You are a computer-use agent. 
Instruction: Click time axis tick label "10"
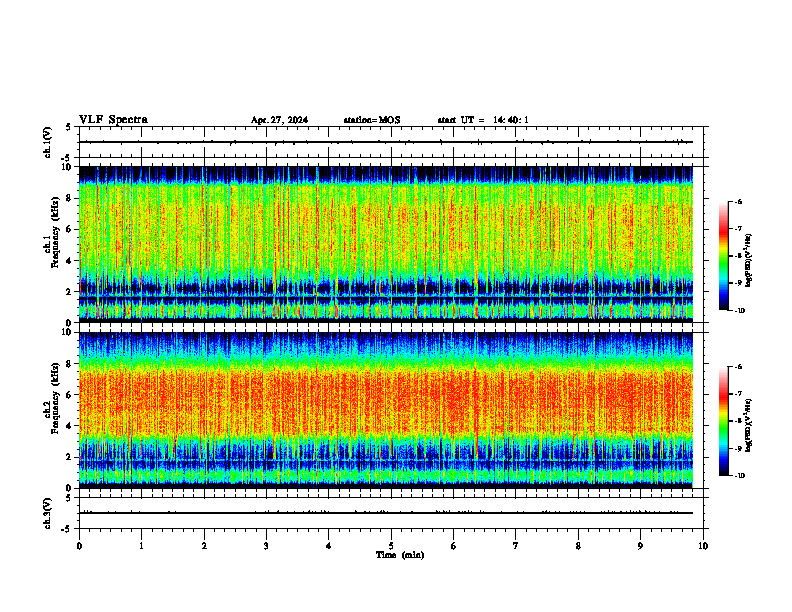click(x=703, y=546)
